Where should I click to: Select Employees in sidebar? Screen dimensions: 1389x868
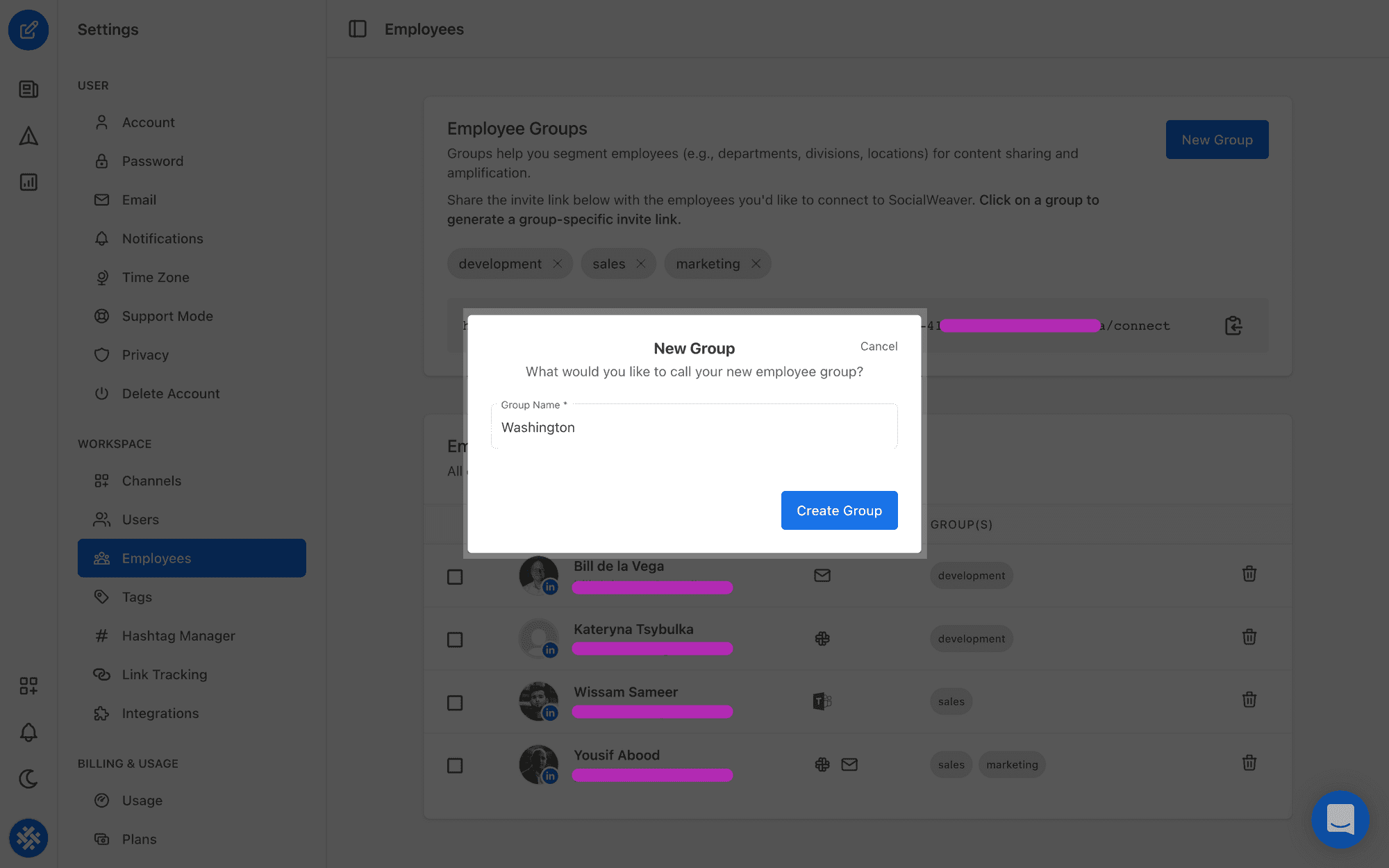[192, 558]
